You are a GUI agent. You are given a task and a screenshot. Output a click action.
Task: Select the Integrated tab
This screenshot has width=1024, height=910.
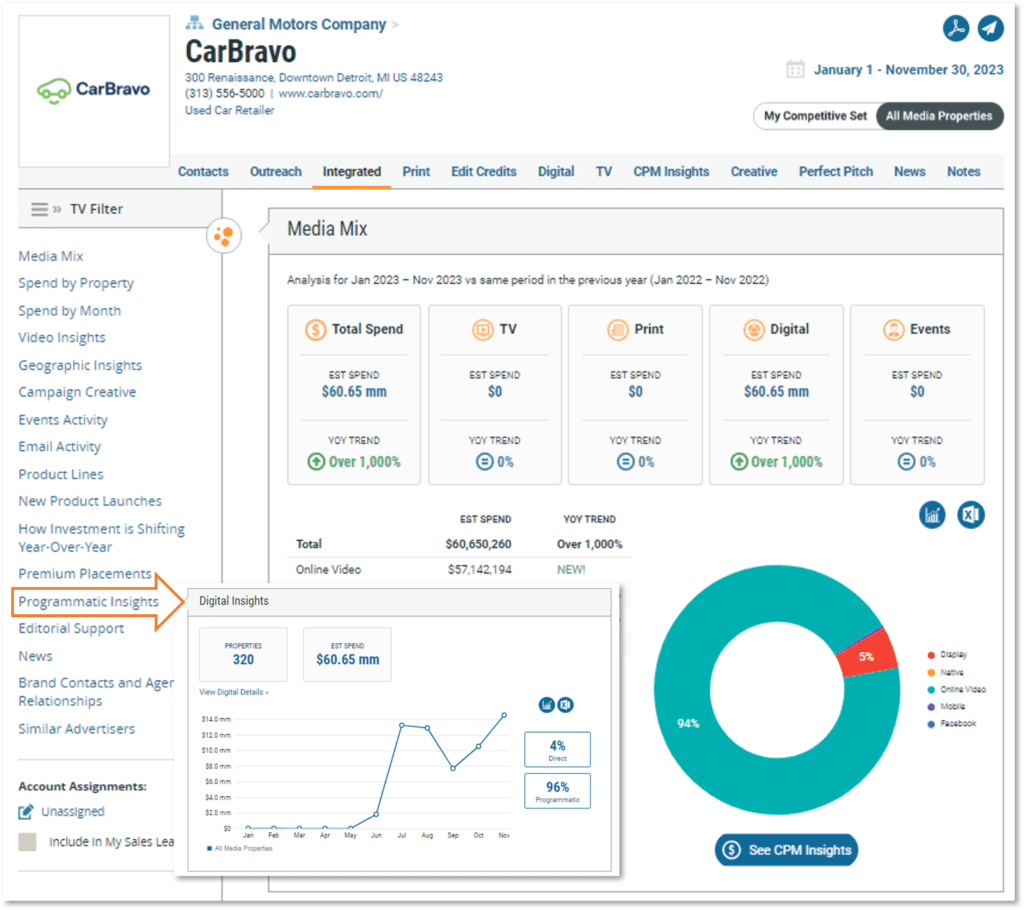click(x=351, y=172)
